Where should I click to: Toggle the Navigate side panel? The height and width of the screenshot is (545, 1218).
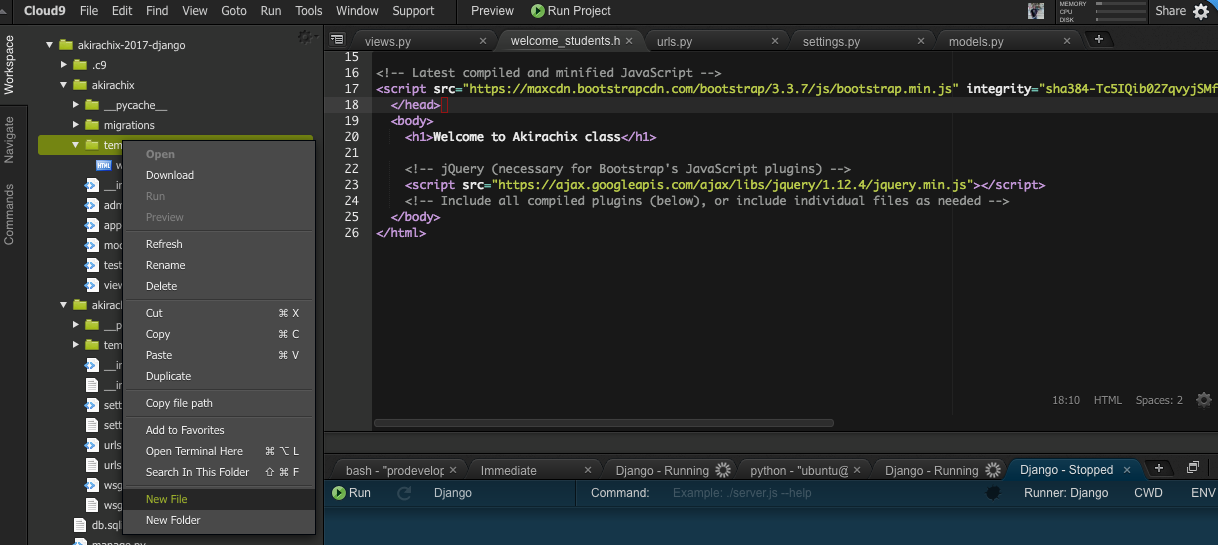pos(10,140)
